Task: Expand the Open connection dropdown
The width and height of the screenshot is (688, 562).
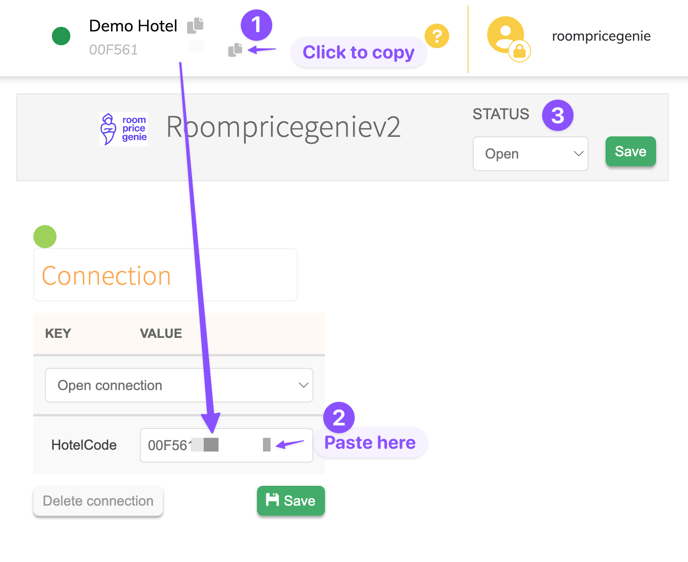Action: point(178,385)
